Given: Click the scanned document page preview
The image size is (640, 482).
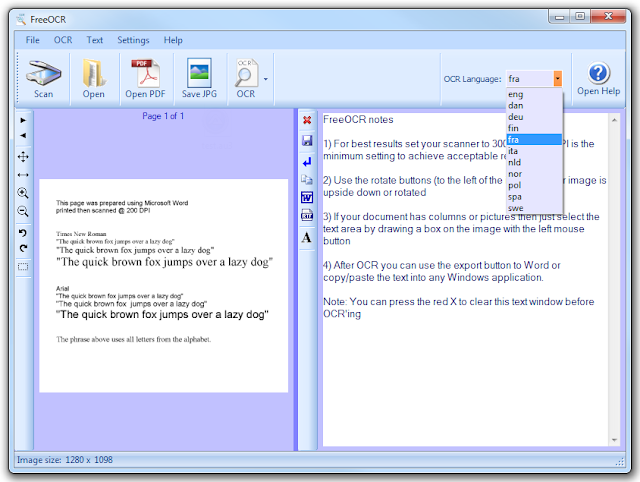Looking at the screenshot, I should (164, 286).
